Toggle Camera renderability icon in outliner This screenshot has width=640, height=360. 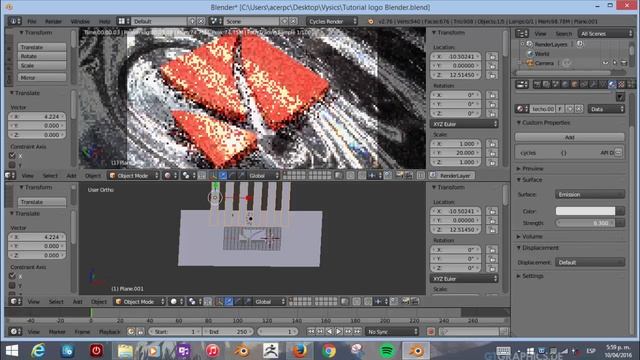[624, 63]
